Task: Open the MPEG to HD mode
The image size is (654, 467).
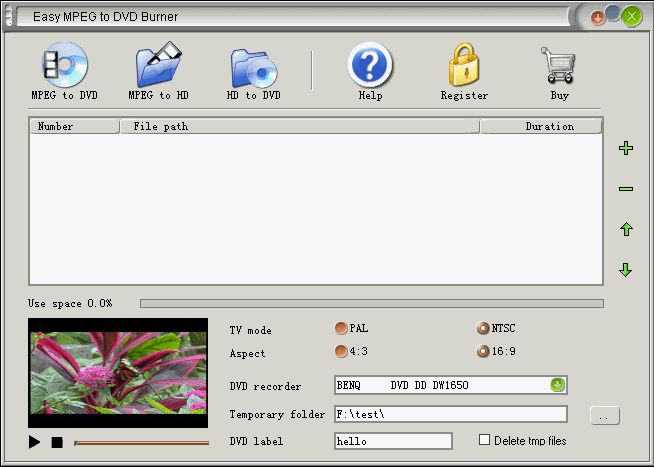Action: tap(158, 71)
